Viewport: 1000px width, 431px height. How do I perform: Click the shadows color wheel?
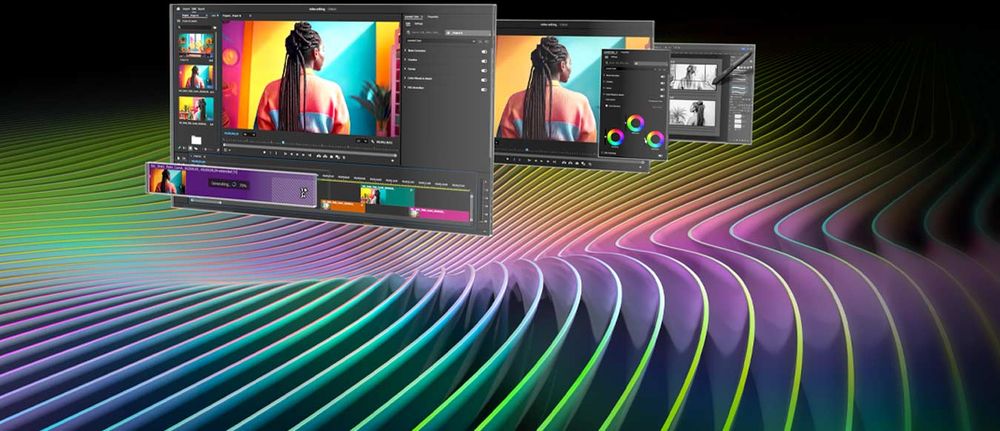coord(614,139)
